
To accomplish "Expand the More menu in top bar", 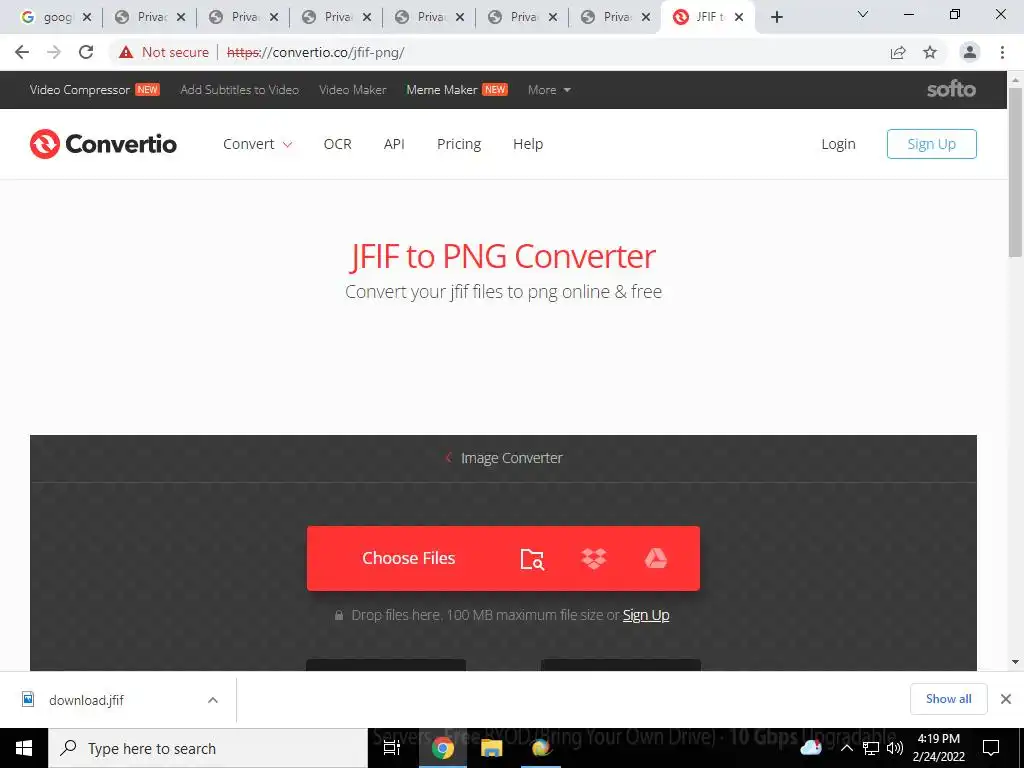I will [549, 89].
